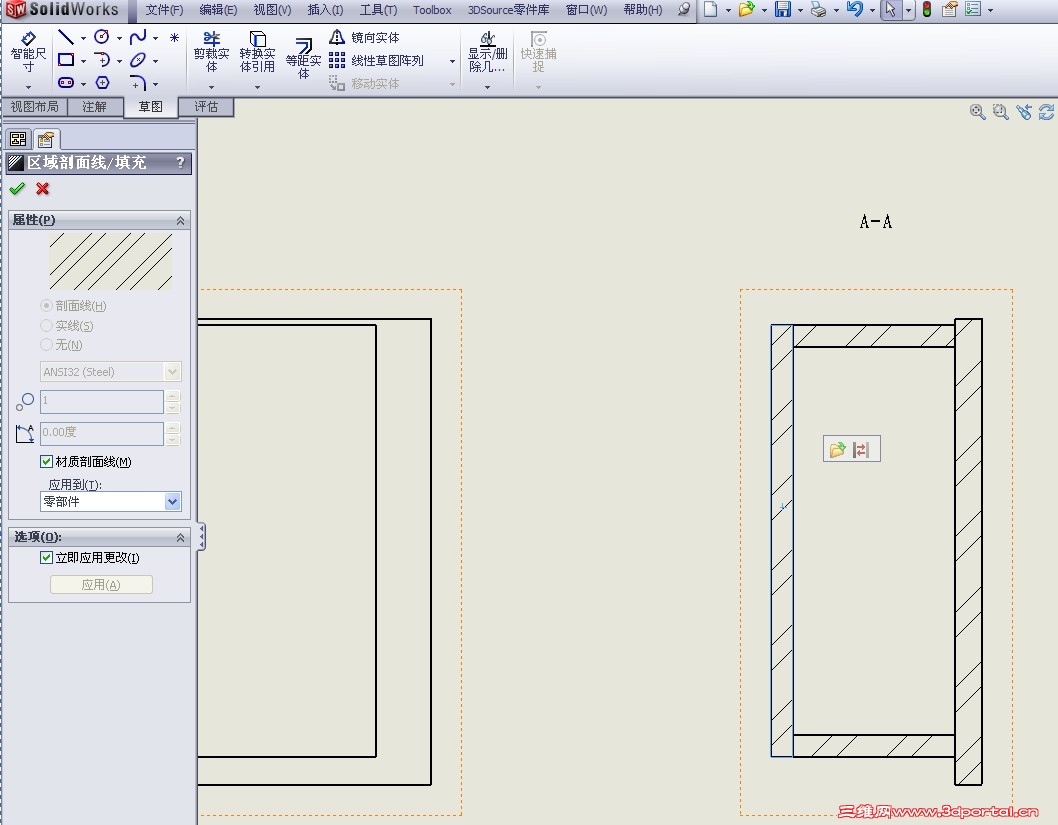Toggle the Material crosshatch (材质剖面线) checkbox

pyautogui.click(x=47, y=461)
